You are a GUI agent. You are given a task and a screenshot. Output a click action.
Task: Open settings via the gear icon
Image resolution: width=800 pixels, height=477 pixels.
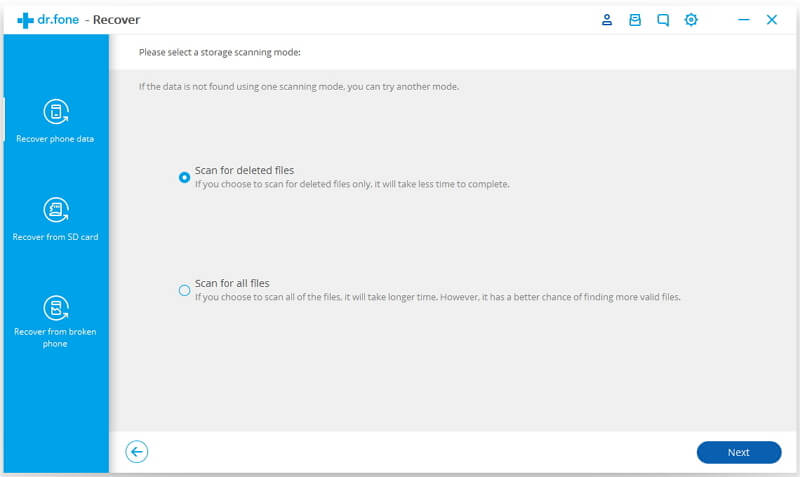pyautogui.click(x=691, y=19)
